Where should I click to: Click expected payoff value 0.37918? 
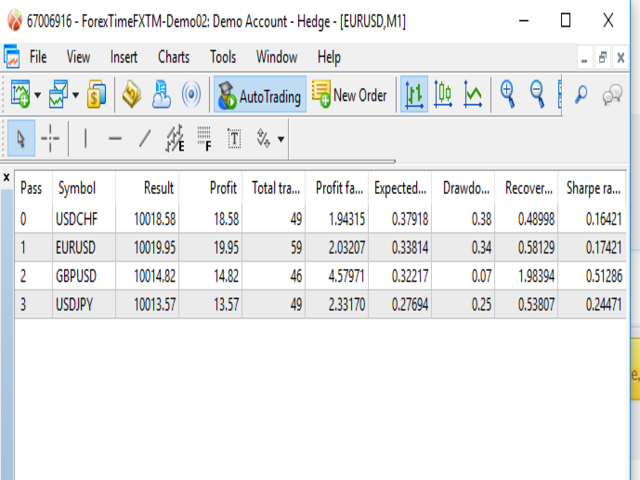click(x=410, y=219)
